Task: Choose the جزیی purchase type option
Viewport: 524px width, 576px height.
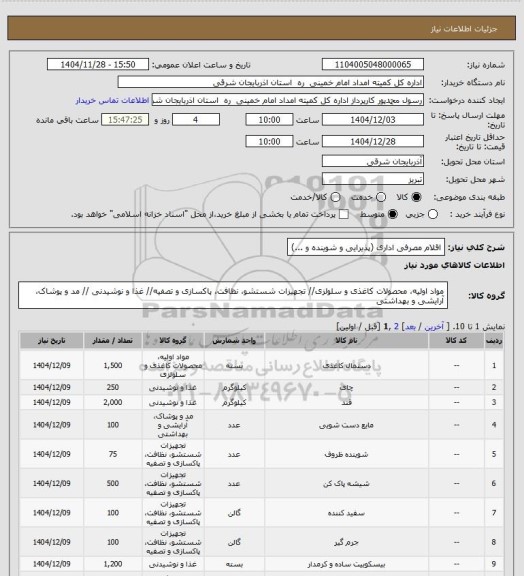Action: [433, 214]
